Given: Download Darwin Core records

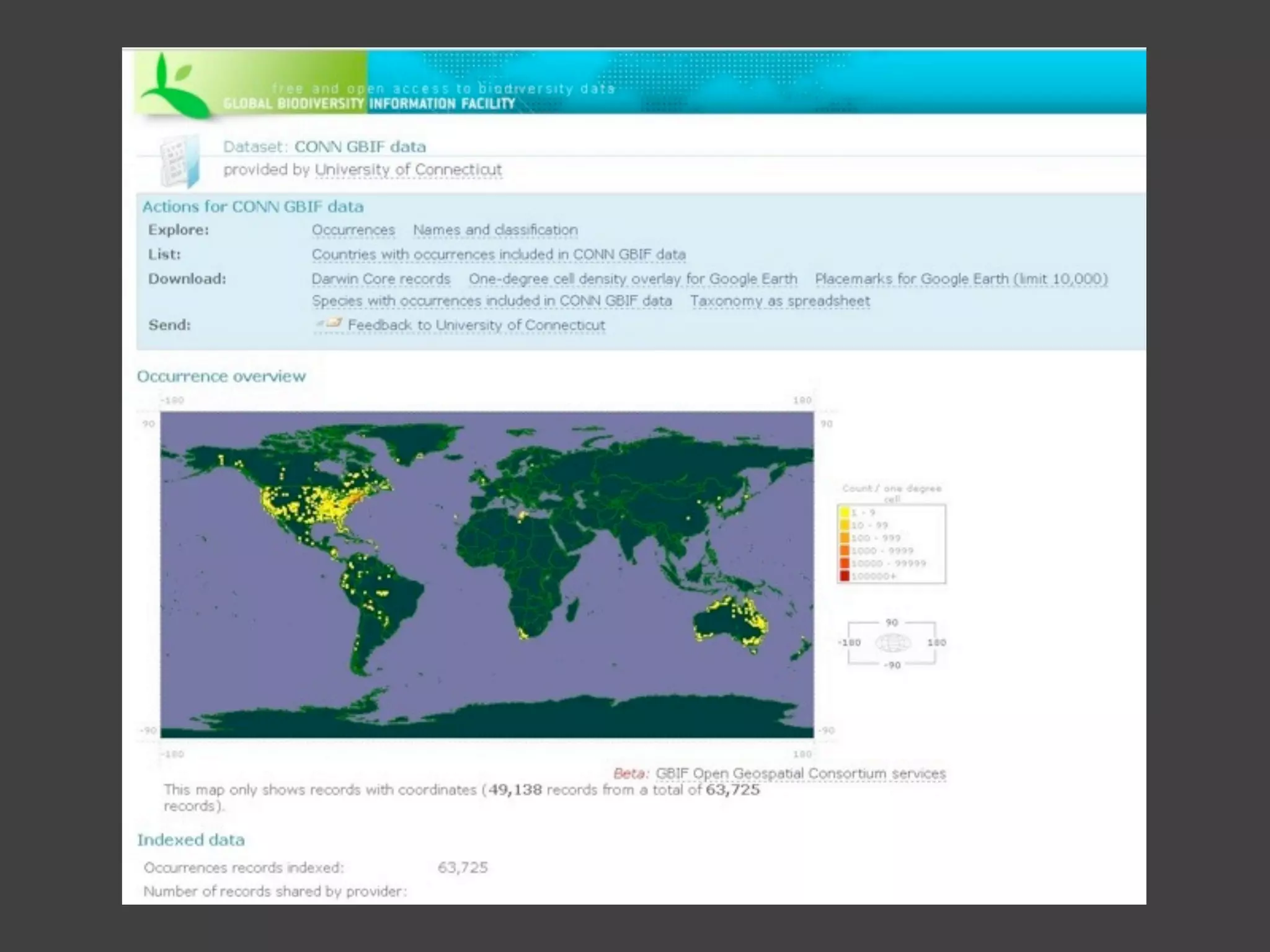Looking at the screenshot, I should pyautogui.click(x=381, y=279).
